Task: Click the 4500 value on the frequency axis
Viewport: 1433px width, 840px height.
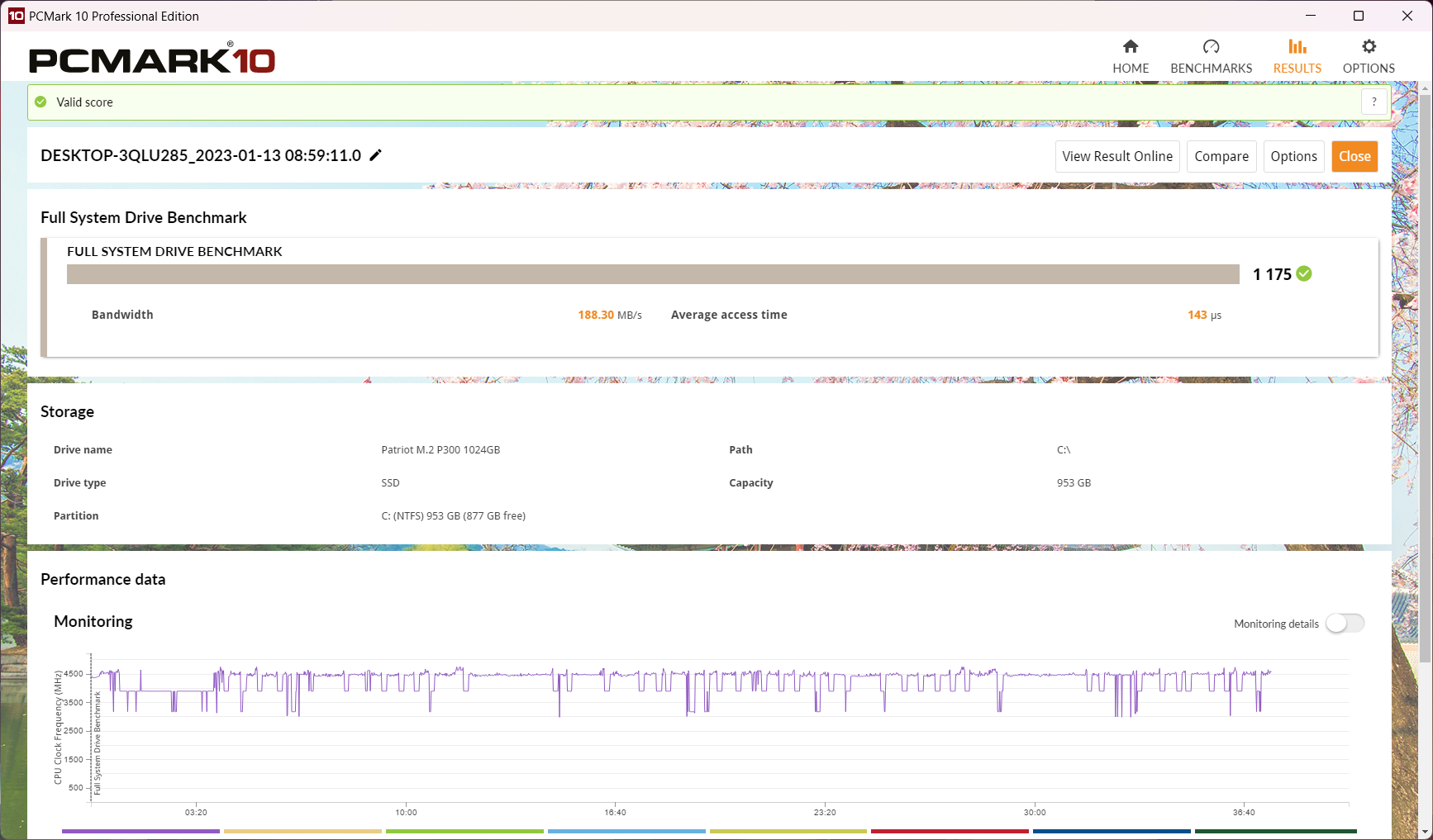Action: 74,674
